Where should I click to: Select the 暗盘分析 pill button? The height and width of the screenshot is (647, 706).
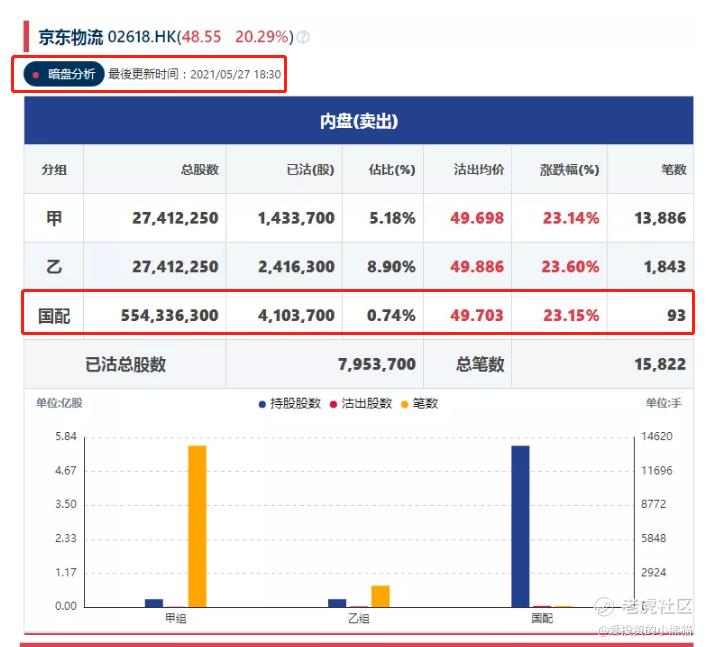pyautogui.click(x=64, y=74)
